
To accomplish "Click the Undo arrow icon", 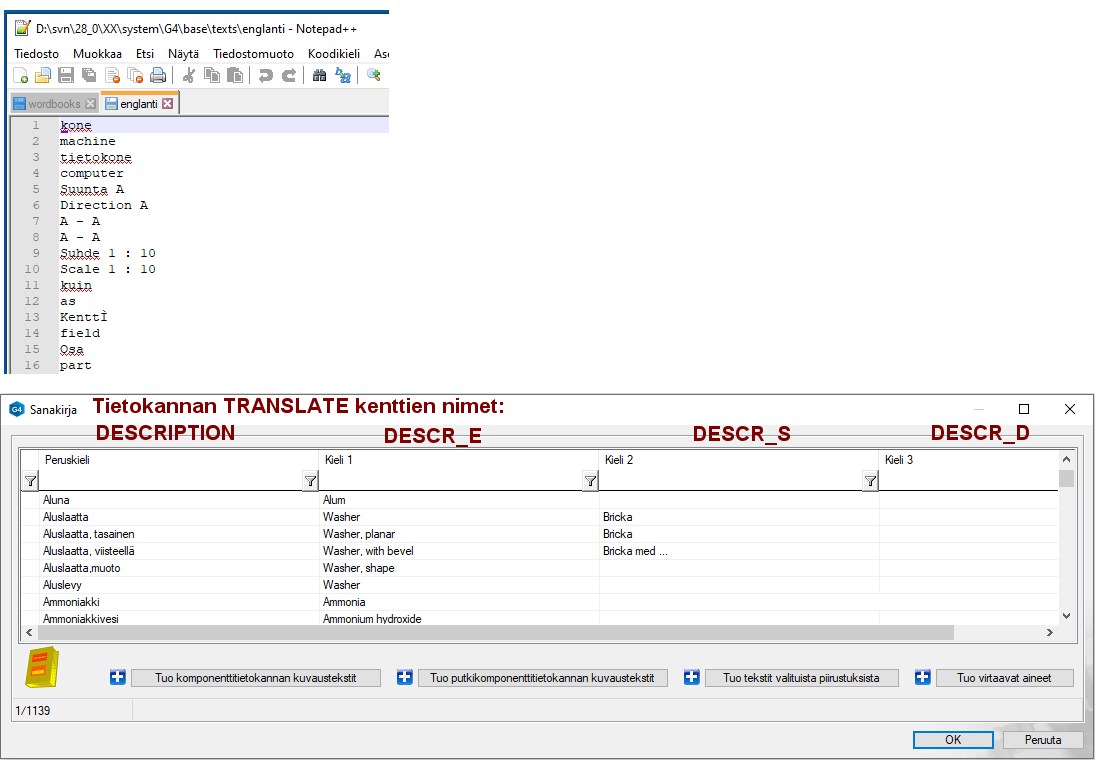I will click(265, 75).
